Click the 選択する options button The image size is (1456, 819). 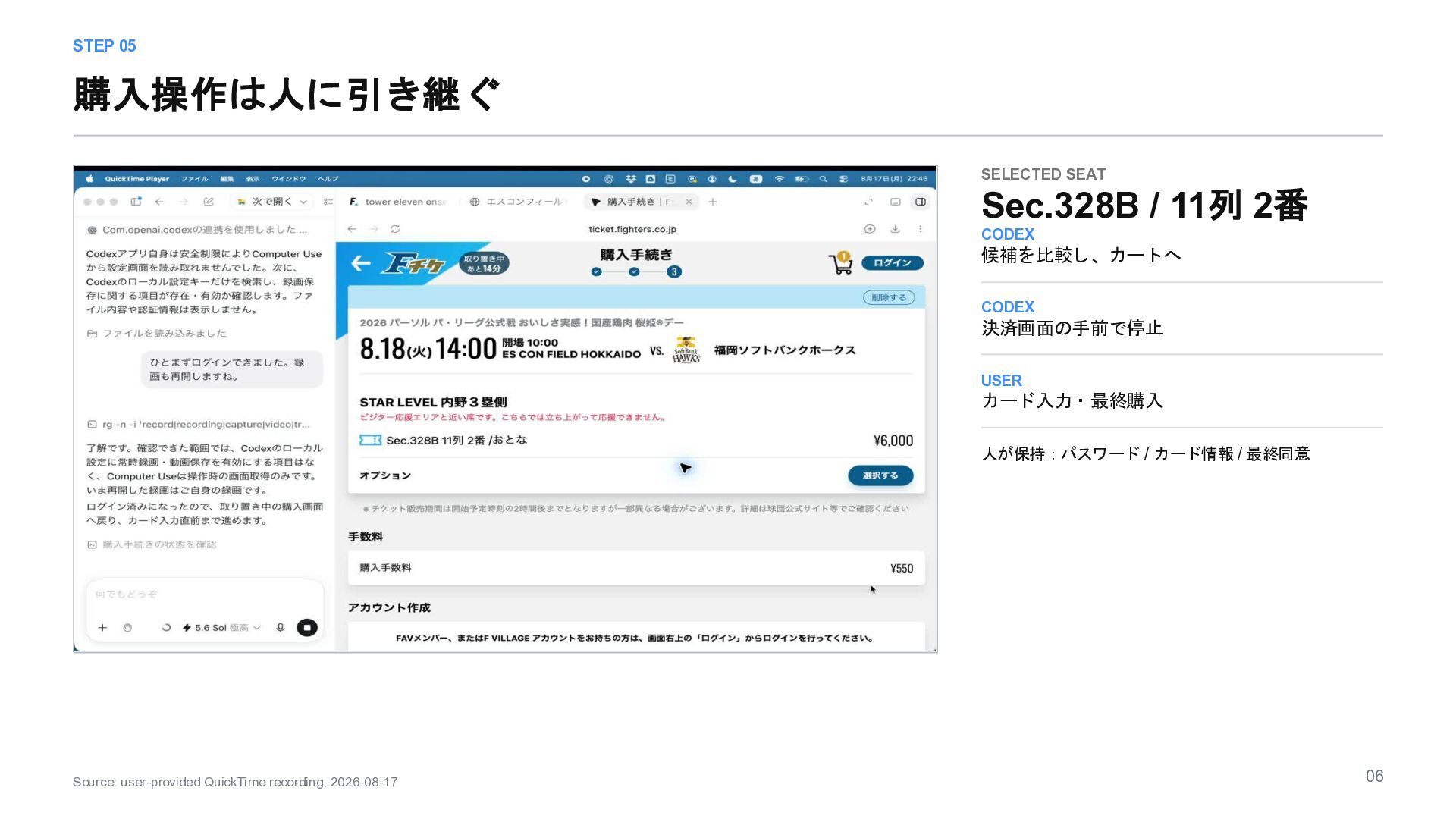coord(880,475)
